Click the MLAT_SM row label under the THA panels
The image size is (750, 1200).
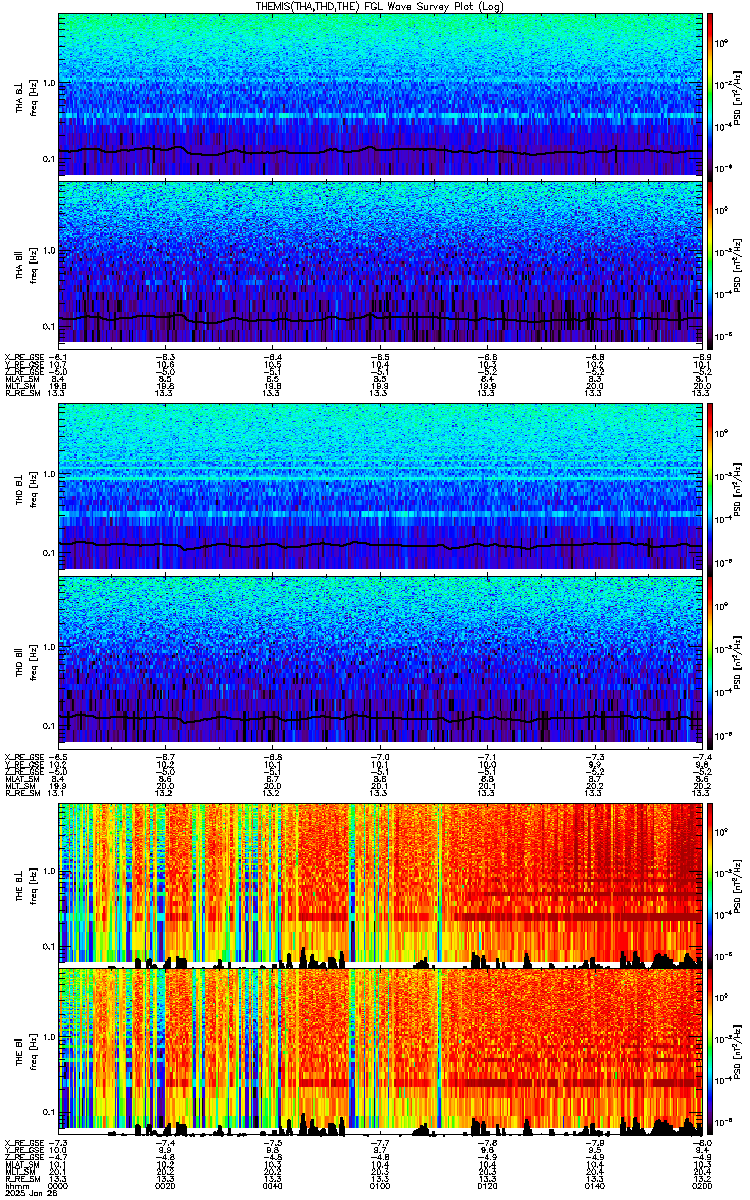tap(22, 380)
